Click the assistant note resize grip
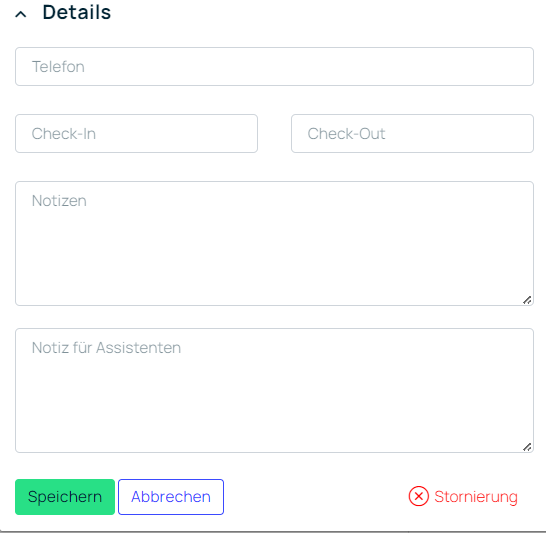546x533 pixels. tap(527, 447)
